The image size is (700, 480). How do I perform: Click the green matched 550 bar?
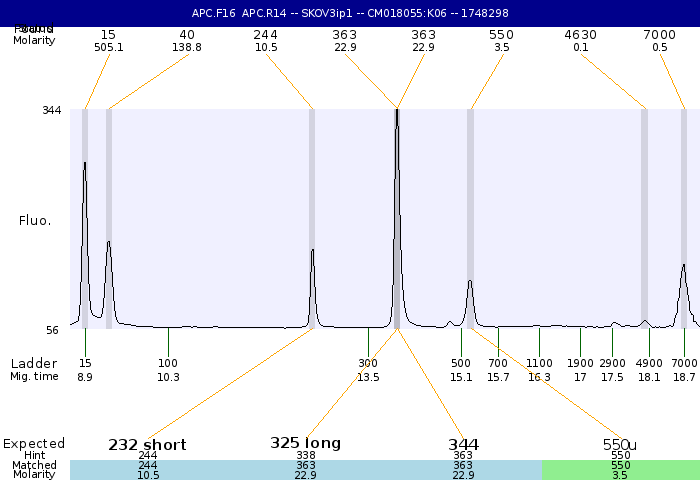pos(620,466)
